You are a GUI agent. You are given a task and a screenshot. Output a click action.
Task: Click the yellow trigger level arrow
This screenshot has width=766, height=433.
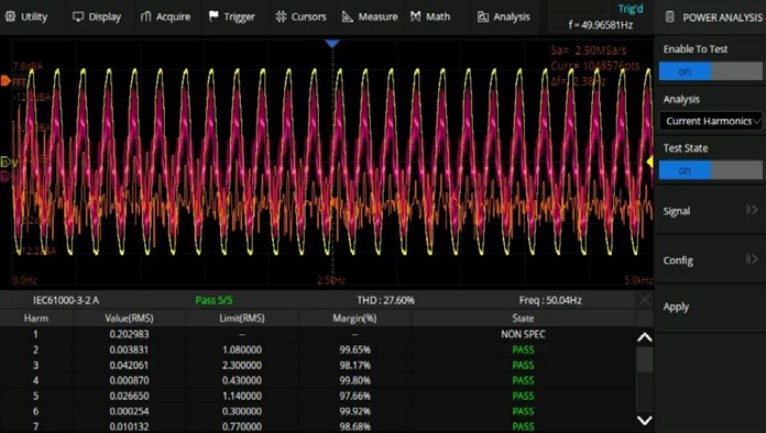click(x=650, y=161)
